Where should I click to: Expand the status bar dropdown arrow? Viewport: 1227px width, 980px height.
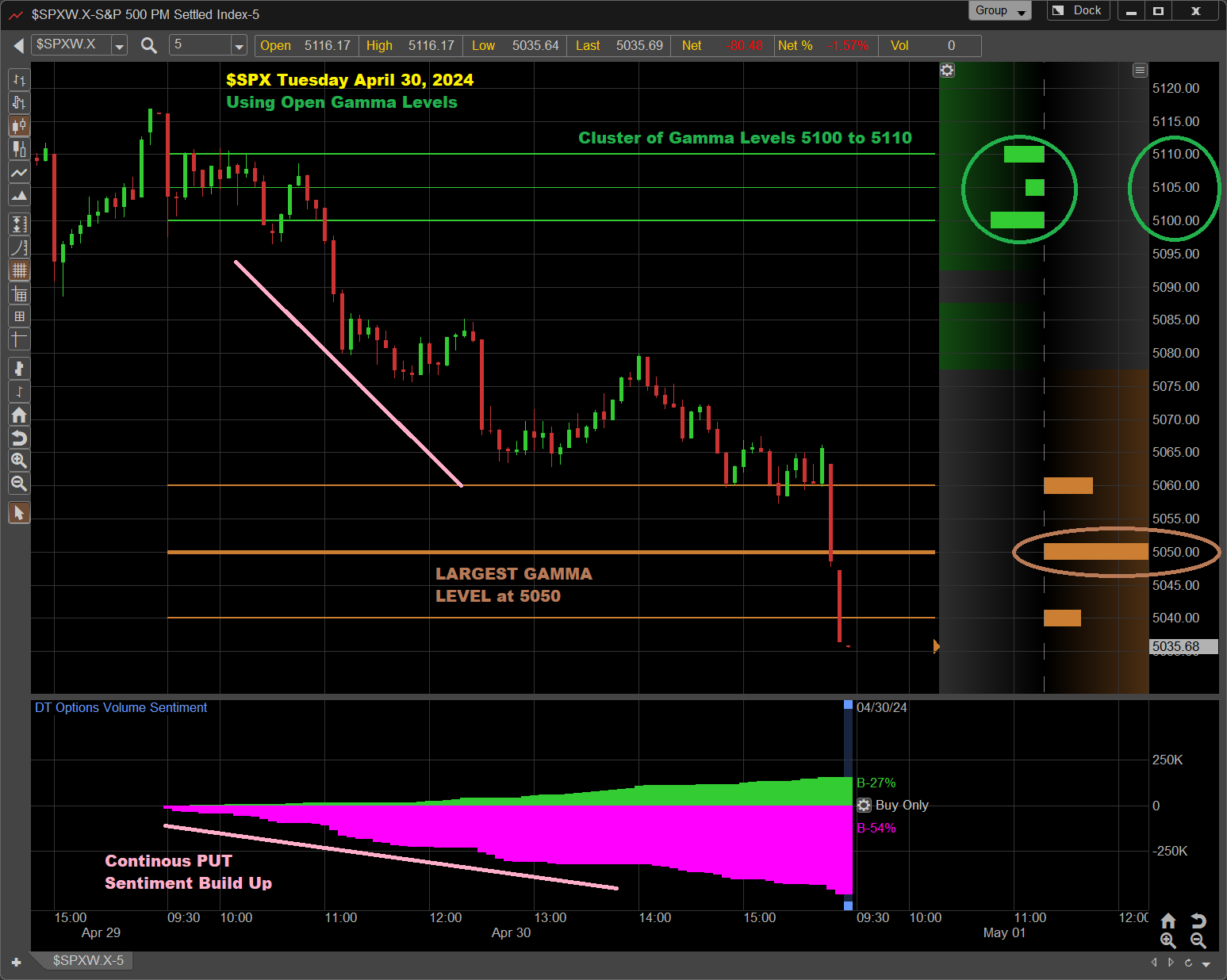[1206, 964]
